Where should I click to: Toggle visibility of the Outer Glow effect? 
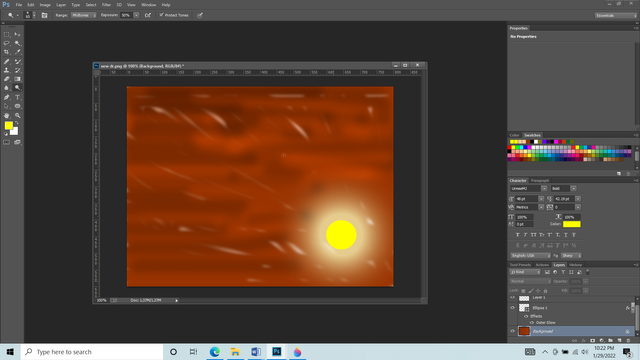532,322
